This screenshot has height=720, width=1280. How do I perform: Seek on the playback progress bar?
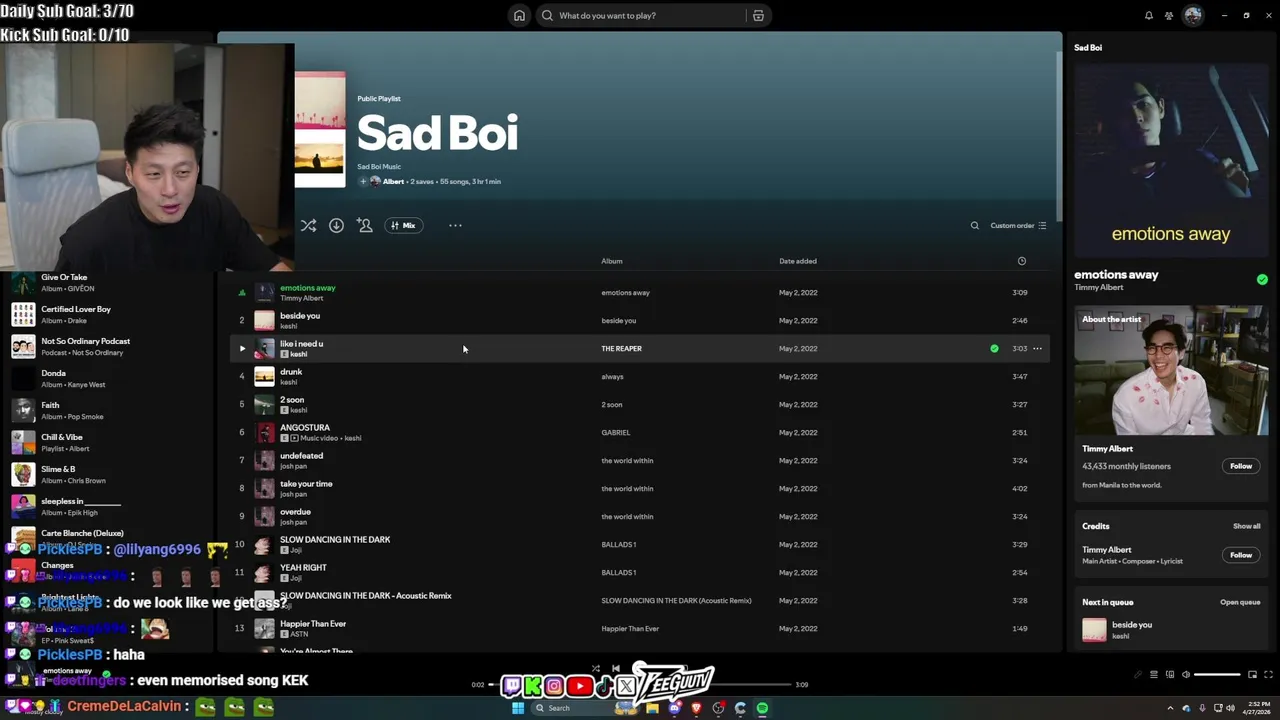640,685
